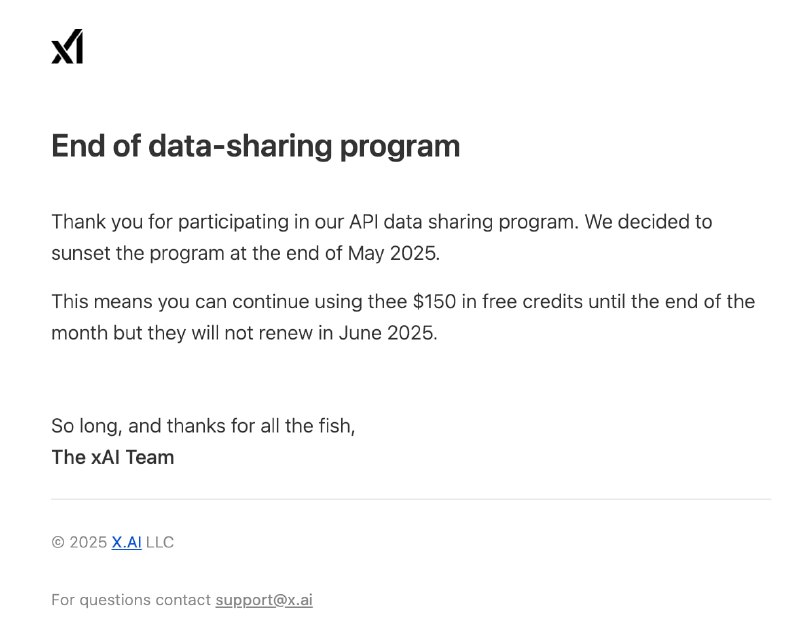Click the xAI logo at top
The width and height of the screenshot is (800, 636).
coord(67,46)
